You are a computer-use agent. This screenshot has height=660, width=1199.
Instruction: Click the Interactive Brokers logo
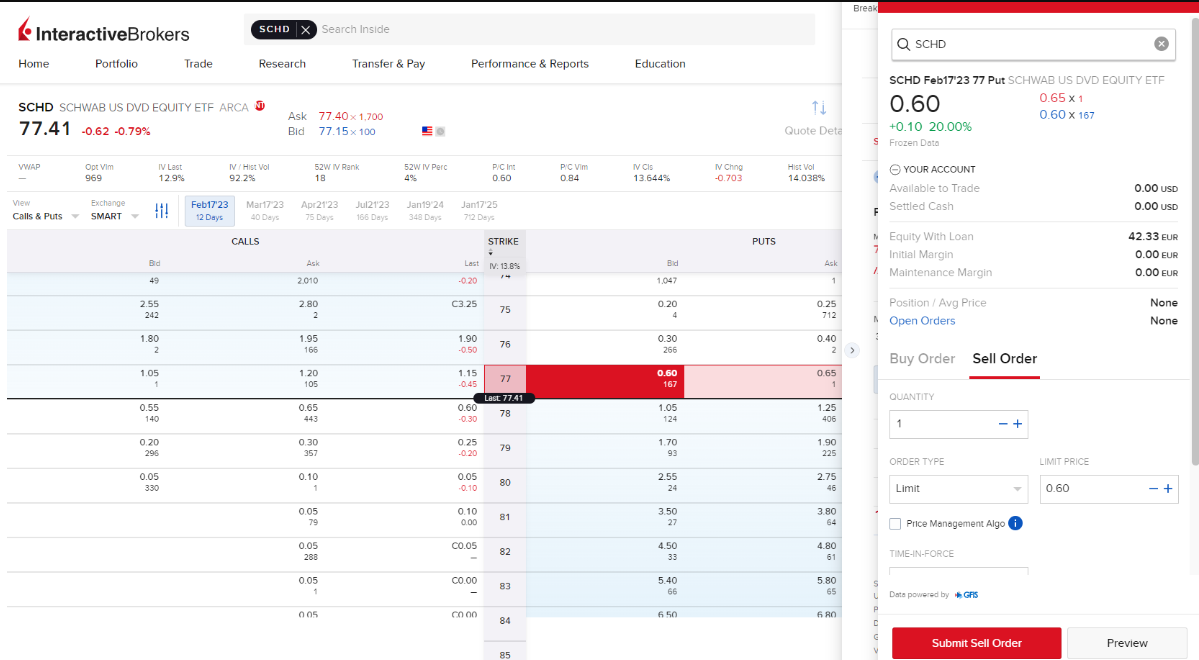104,33
